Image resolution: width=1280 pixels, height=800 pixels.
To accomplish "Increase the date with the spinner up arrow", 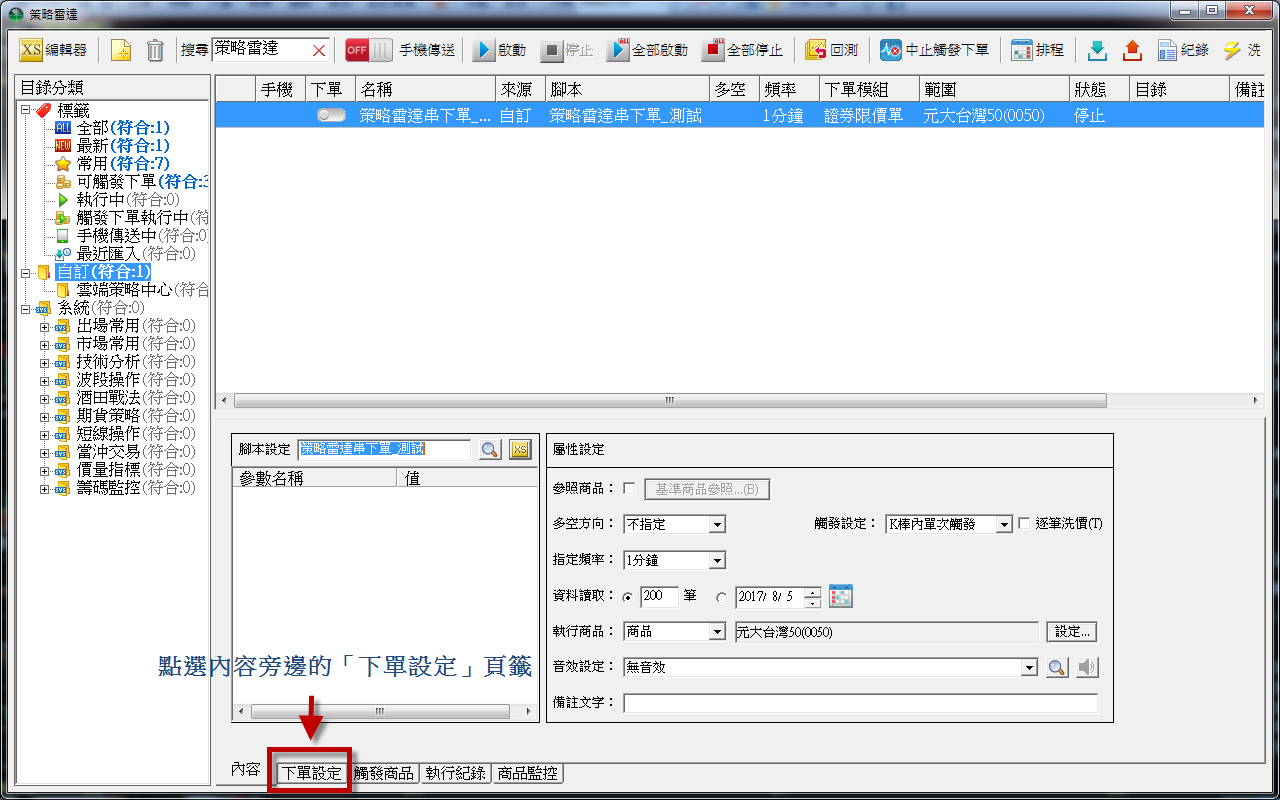I will [812, 592].
